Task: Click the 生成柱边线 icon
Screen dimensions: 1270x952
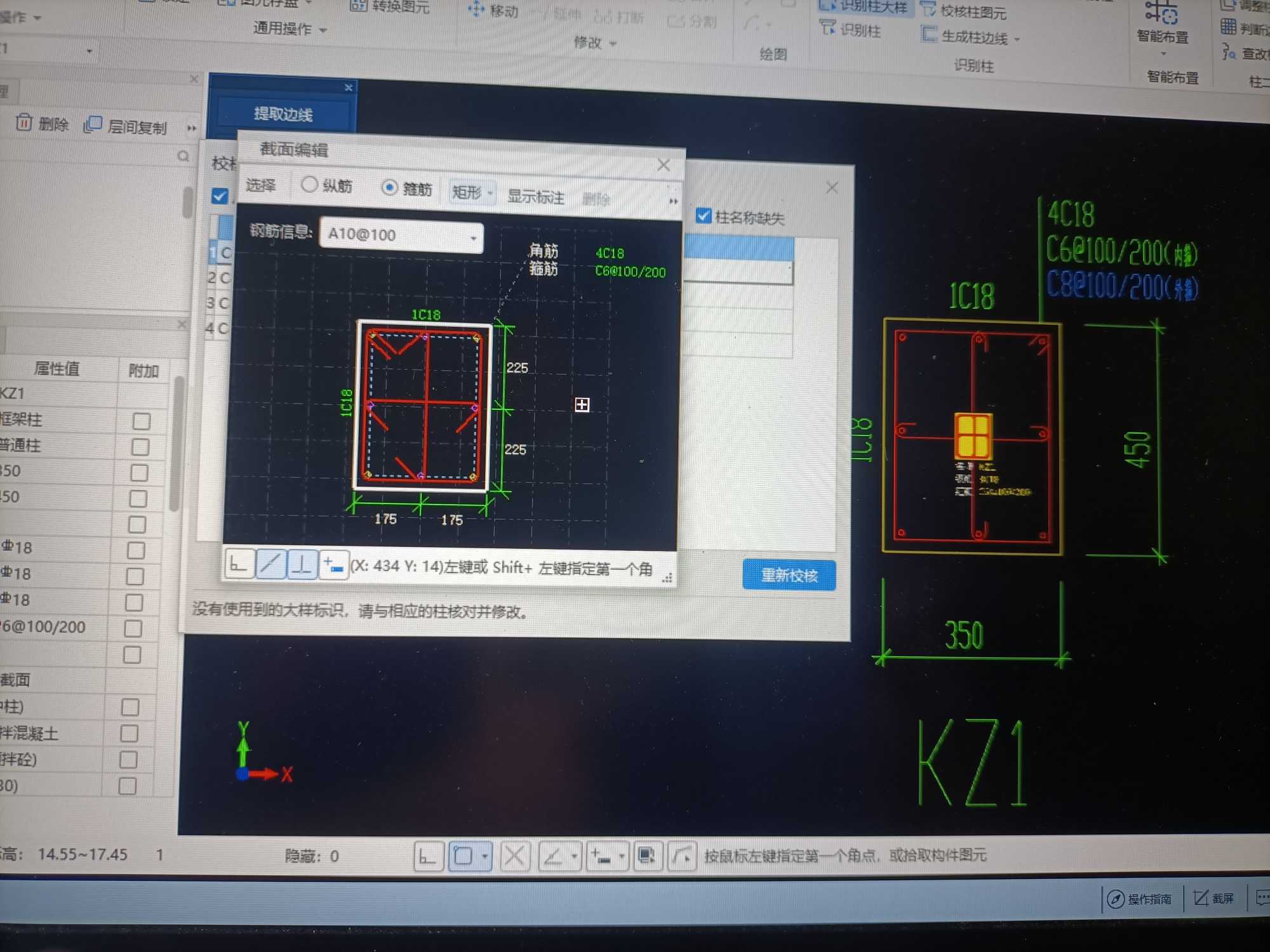Action: [929, 34]
